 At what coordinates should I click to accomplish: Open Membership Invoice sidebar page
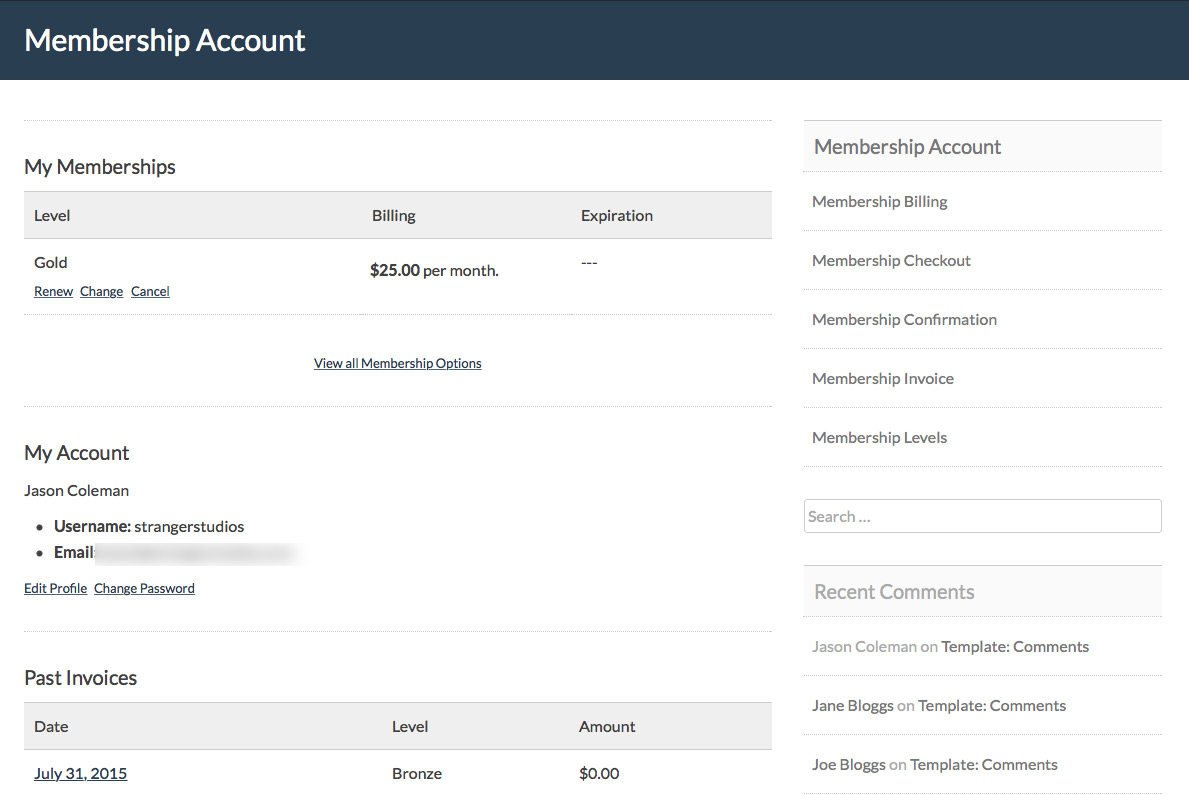[882, 379]
